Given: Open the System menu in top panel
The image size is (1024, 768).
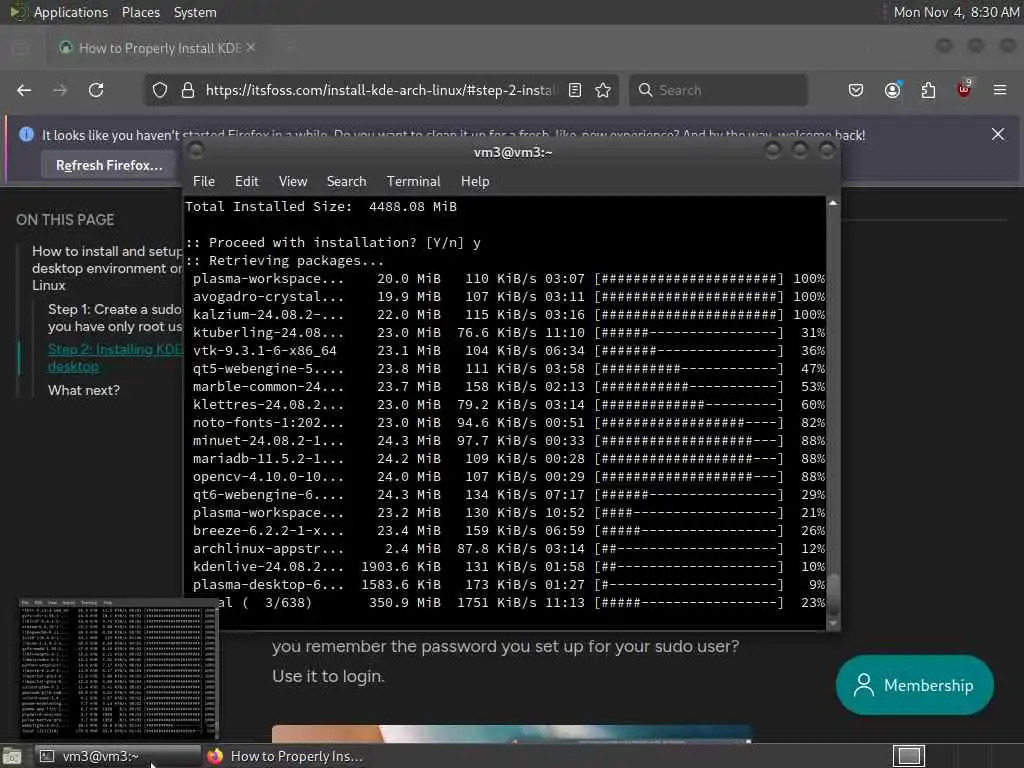Looking at the screenshot, I should pos(195,12).
